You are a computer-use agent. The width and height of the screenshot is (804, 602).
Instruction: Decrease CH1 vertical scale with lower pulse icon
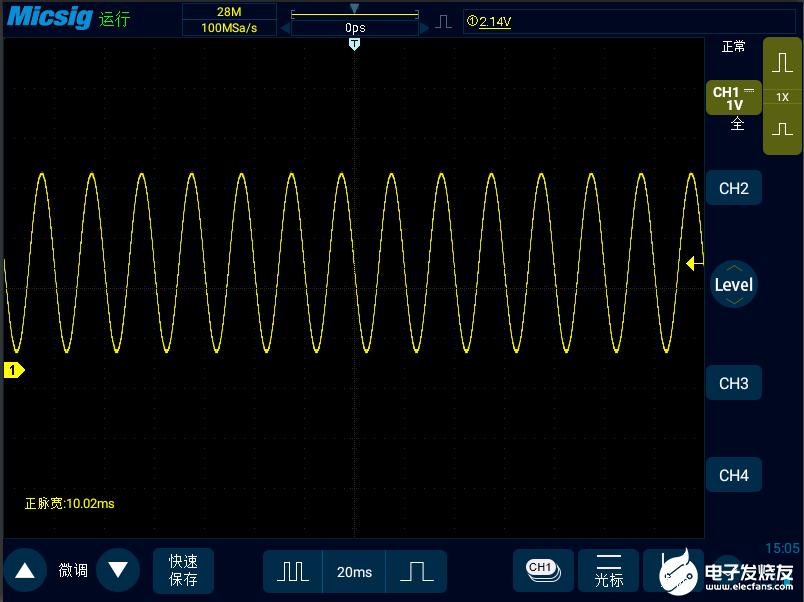(782, 129)
